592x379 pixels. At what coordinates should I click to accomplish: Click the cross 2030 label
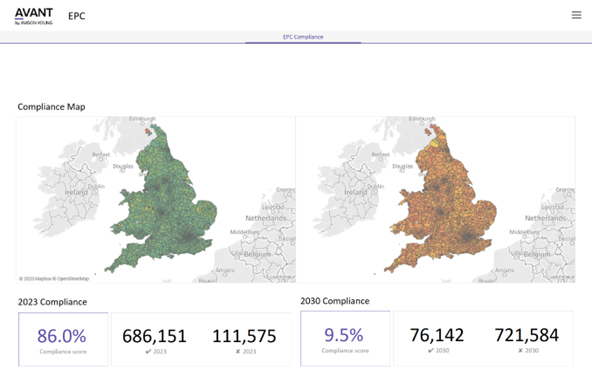pyautogui.click(x=528, y=351)
